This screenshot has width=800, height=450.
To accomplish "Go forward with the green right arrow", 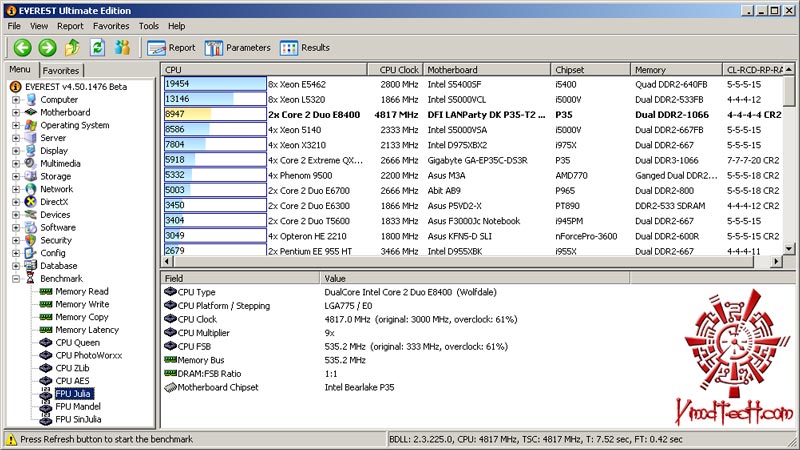I will 47,47.
